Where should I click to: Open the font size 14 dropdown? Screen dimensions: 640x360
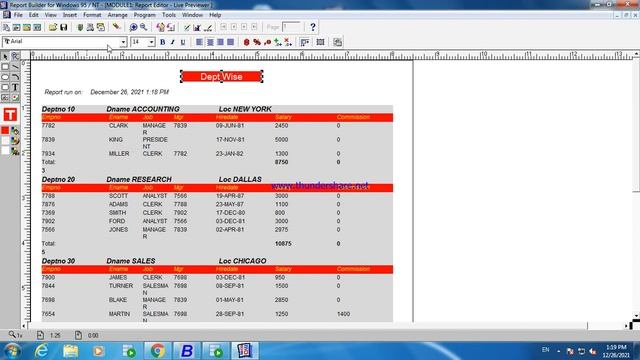[x=151, y=42]
